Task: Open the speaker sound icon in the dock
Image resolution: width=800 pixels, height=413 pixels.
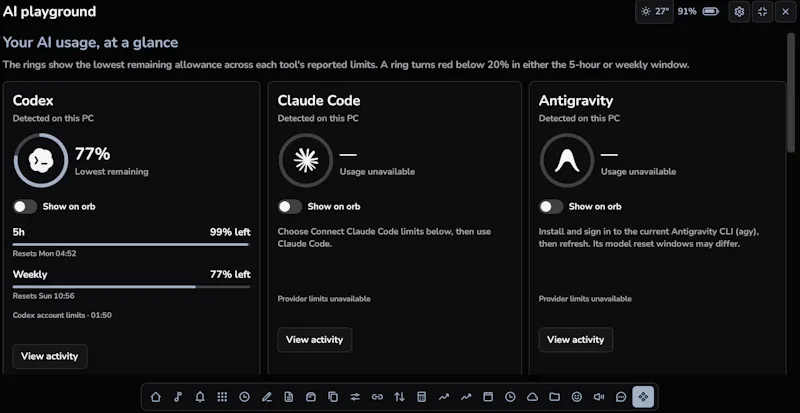Action: pyautogui.click(x=599, y=397)
